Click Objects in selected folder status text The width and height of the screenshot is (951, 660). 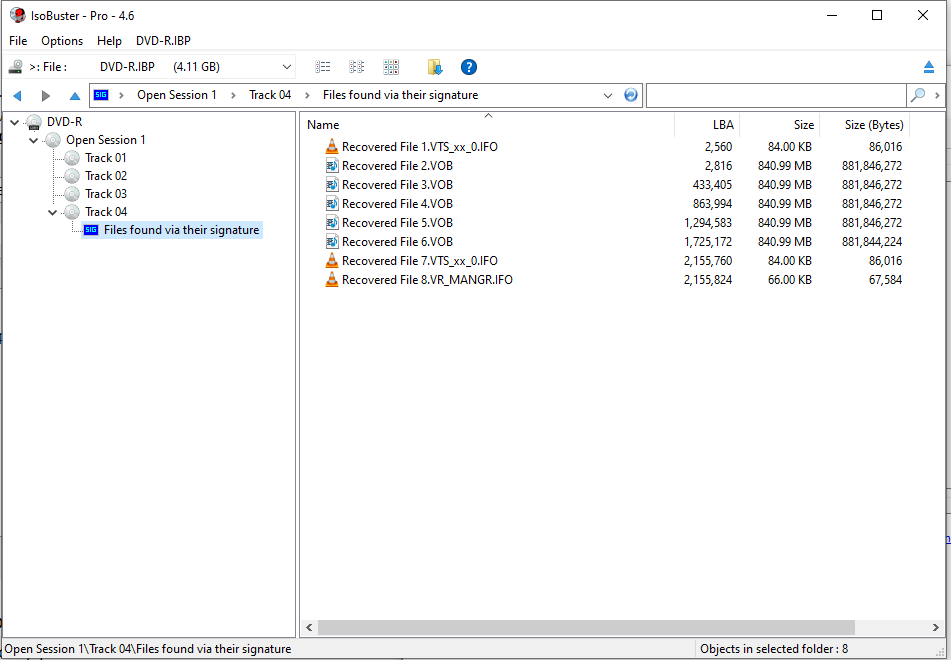pos(774,649)
